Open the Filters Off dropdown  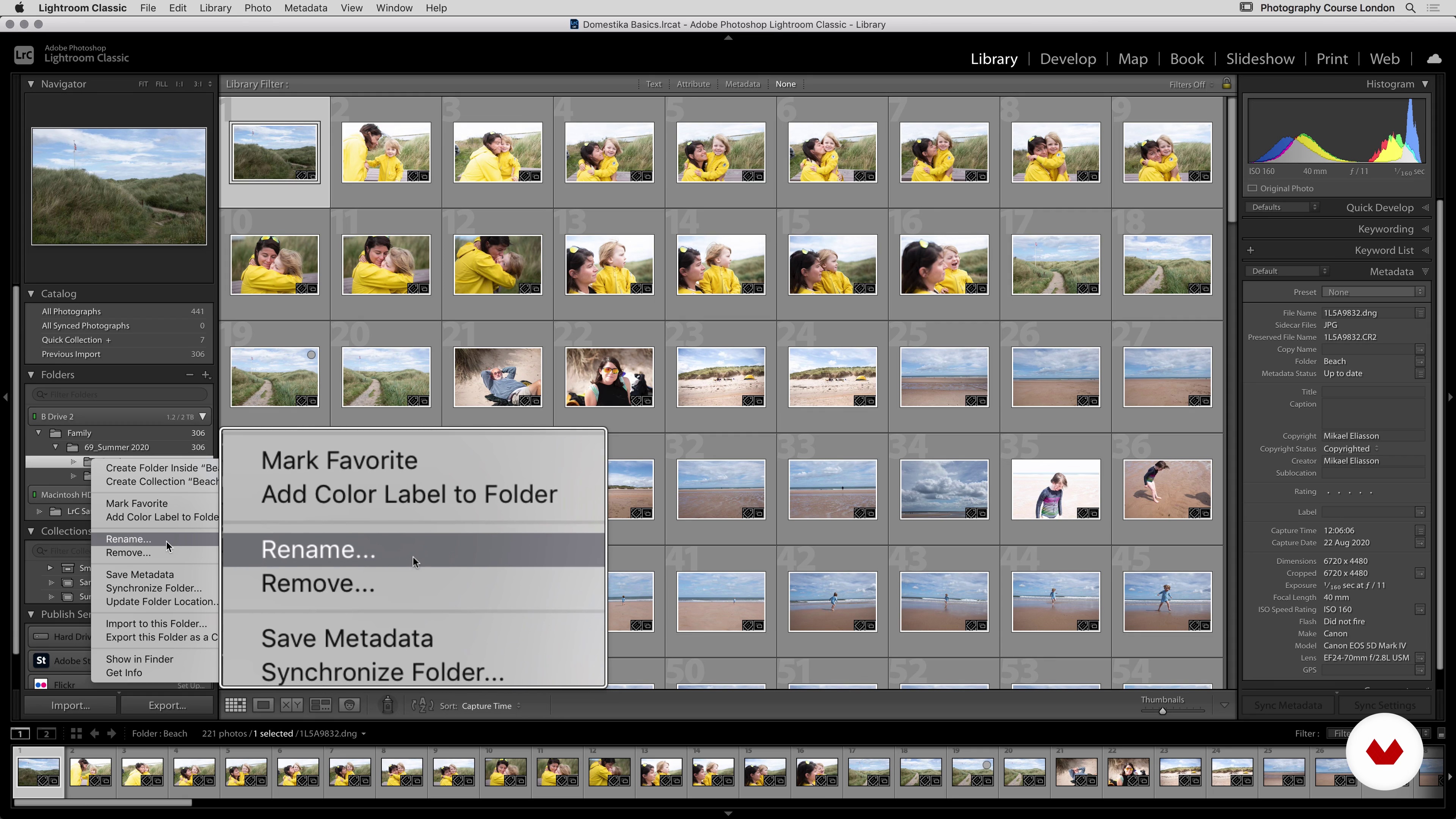1191,84
